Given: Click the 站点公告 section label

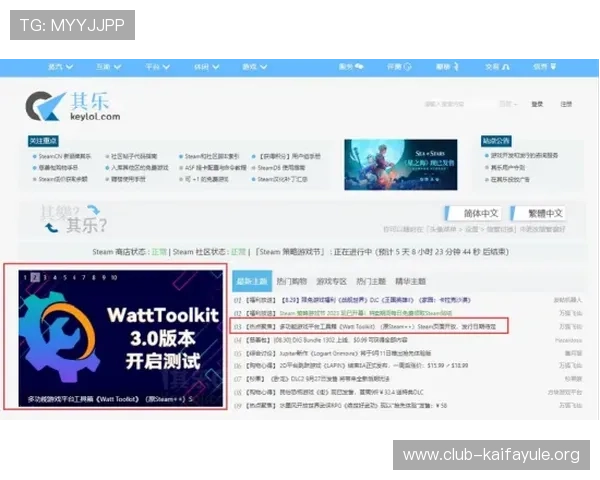Looking at the screenshot, I should (x=496, y=141).
